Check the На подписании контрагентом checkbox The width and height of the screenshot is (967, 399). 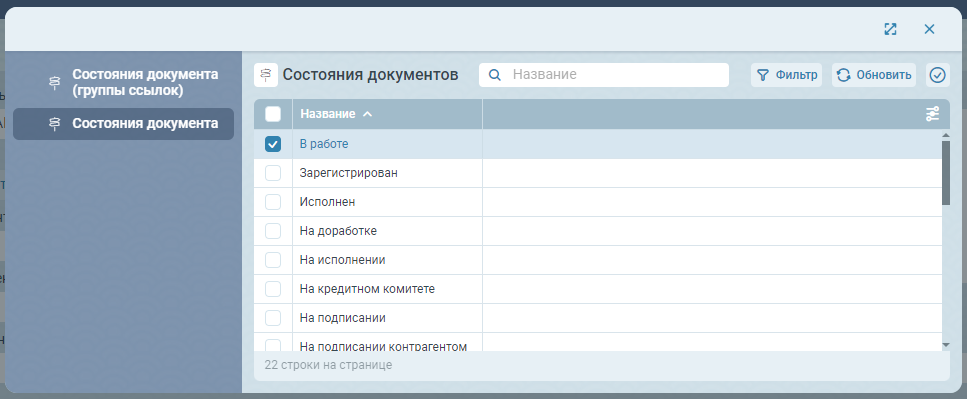coord(273,345)
